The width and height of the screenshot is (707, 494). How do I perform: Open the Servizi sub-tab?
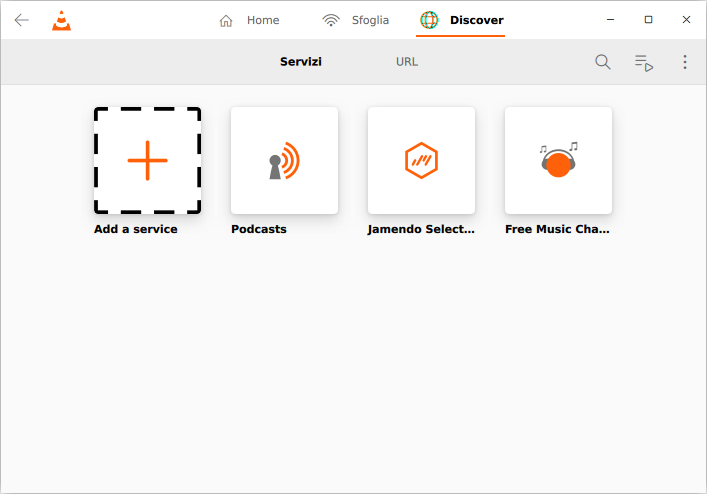tap(301, 62)
